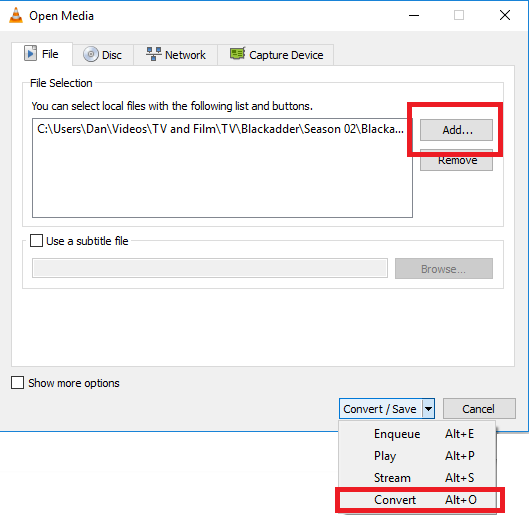Choose Enqueue from the dropdown menu

[417, 434]
